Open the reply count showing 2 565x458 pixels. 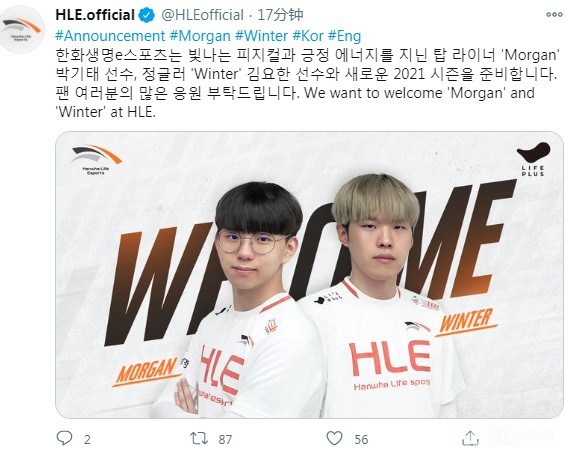(x=87, y=440)
